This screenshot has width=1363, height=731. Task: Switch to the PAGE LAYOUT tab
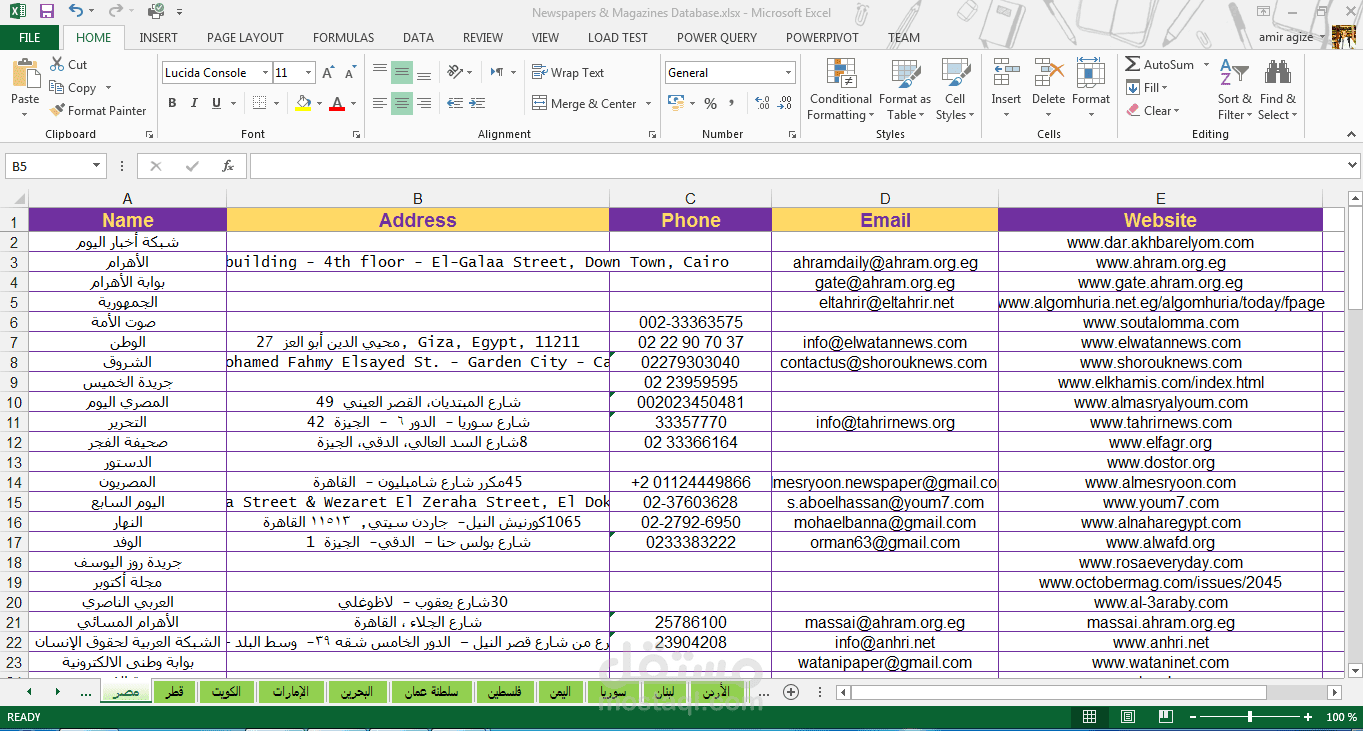[245, 38]
